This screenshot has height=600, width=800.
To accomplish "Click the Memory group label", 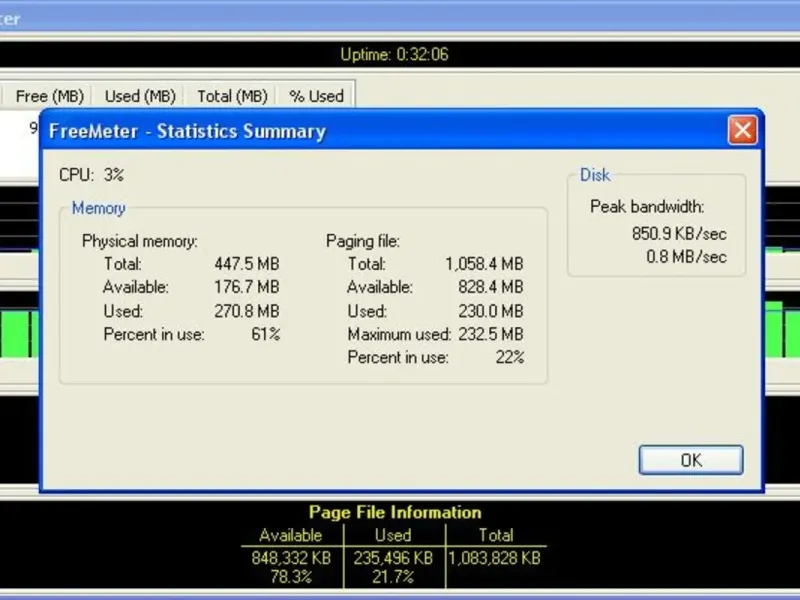I will [x=98, y=208].
